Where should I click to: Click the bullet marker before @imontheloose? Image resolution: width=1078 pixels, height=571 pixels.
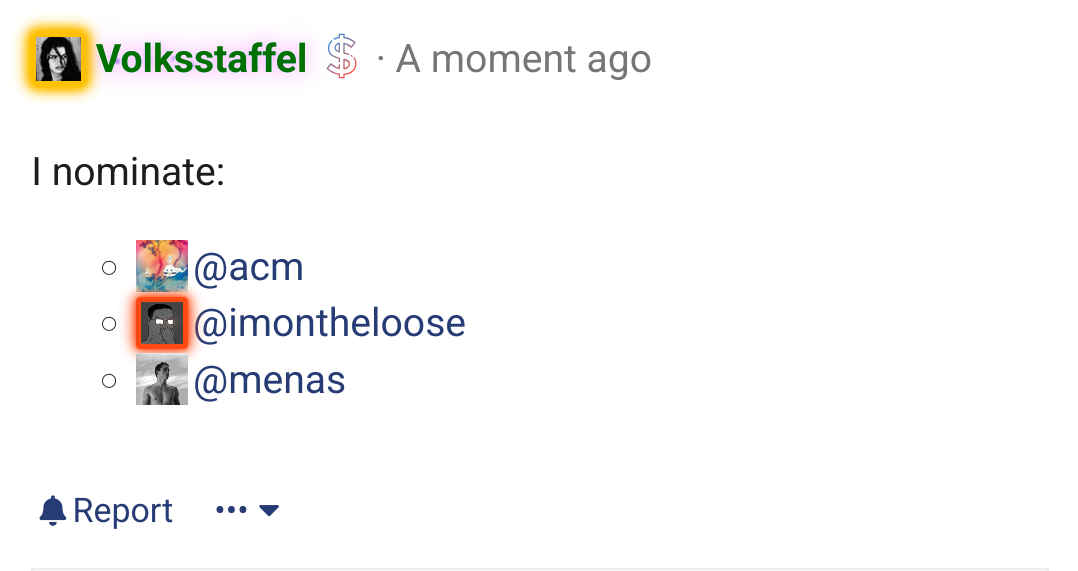(x=109, y=324)
